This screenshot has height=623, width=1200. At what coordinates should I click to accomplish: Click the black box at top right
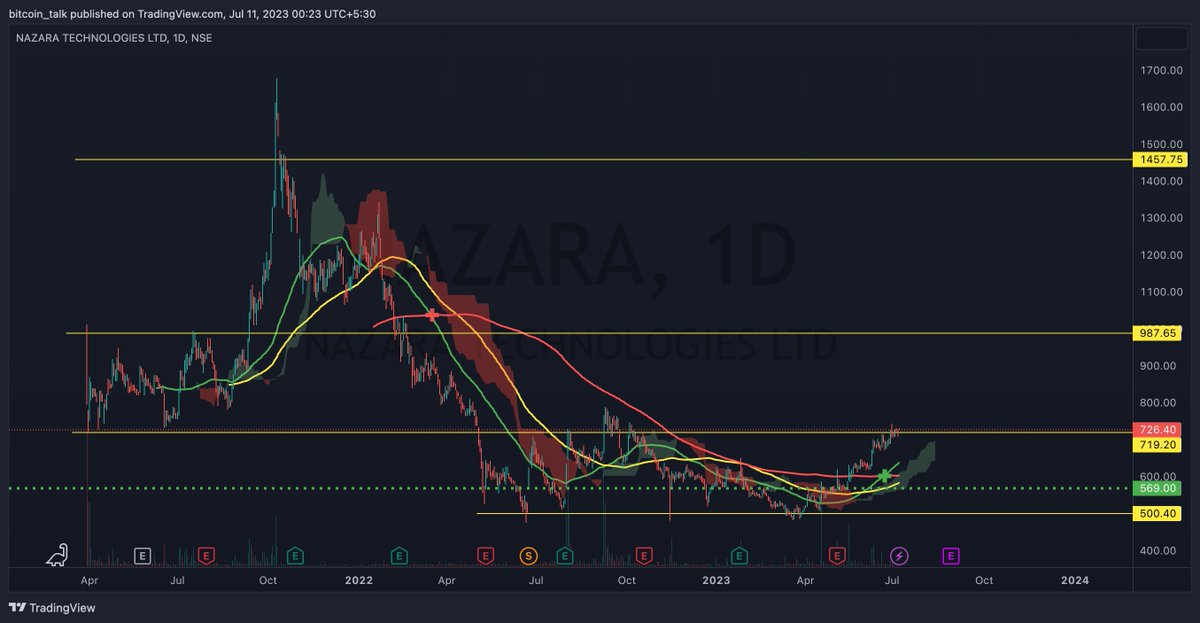click(1161, 38)
